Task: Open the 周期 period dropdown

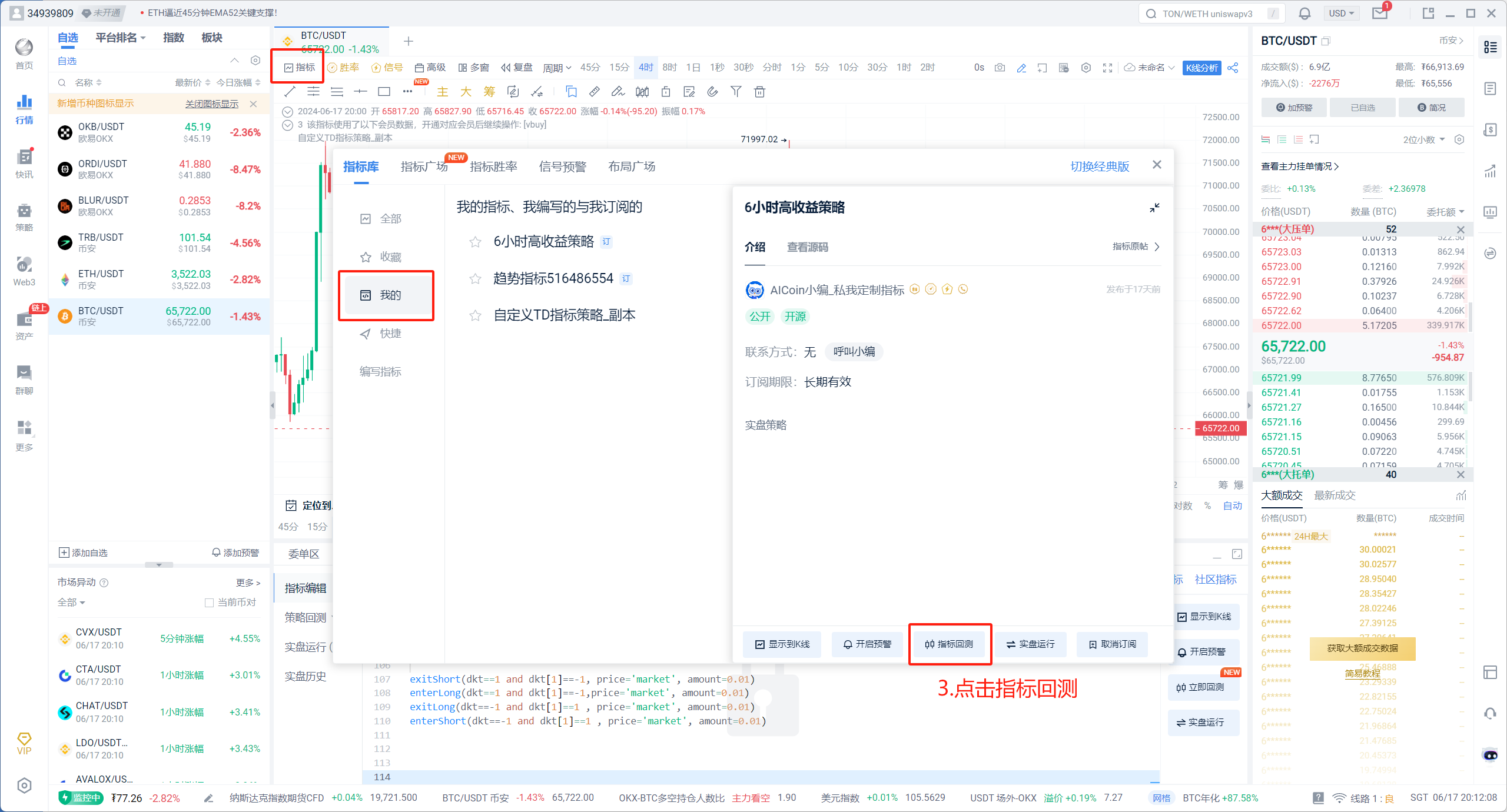Action: click(557, 68)
